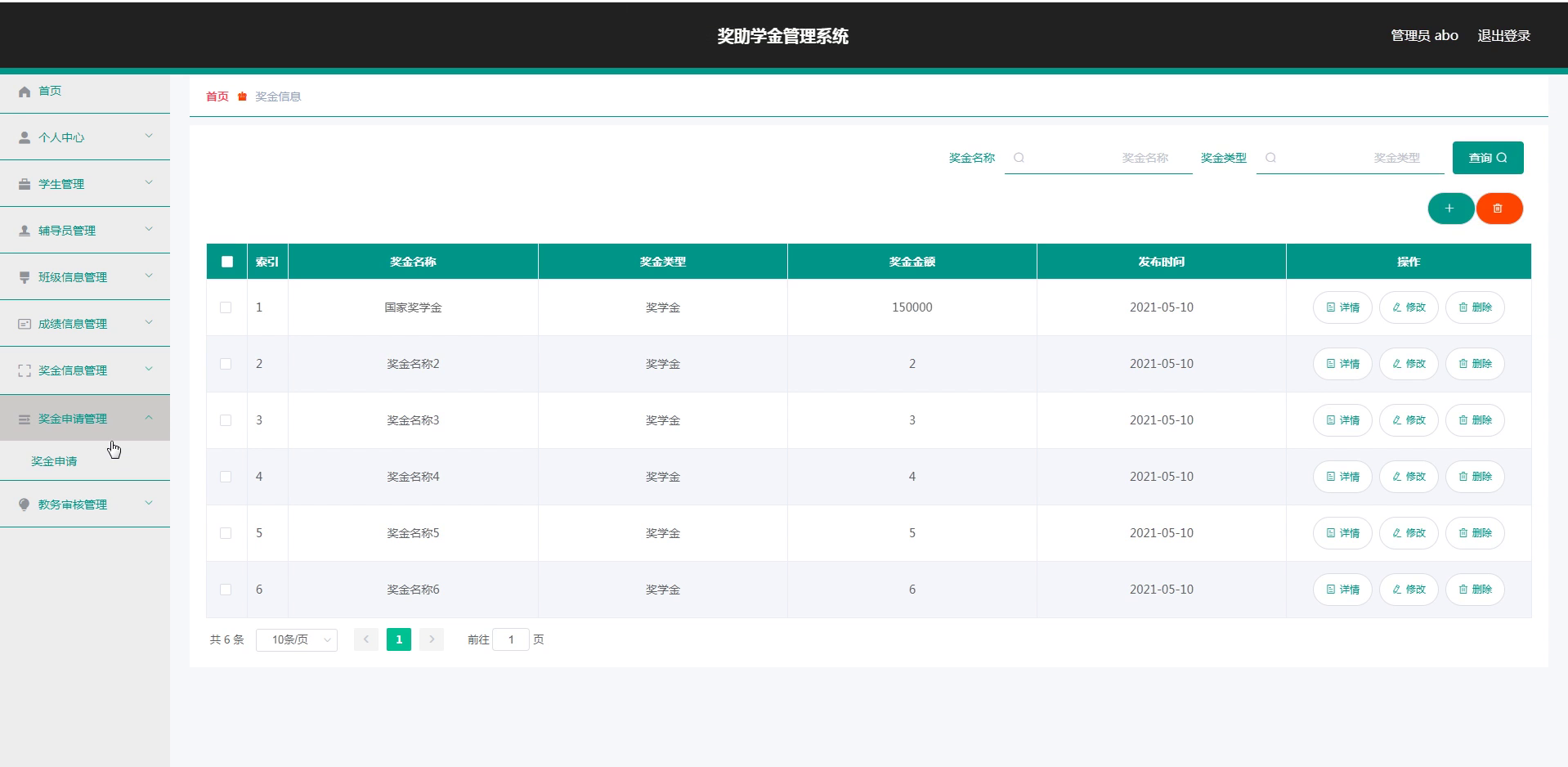Viewport: 1568px width, 767px height.
Task: Click the 共 6 条 total count text
Action: click(227, 639)
